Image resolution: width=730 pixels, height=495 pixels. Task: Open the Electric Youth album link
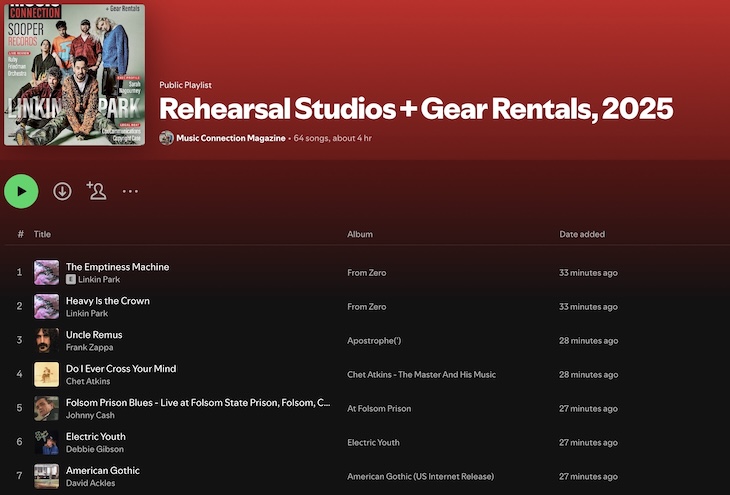tap(373, 443)
